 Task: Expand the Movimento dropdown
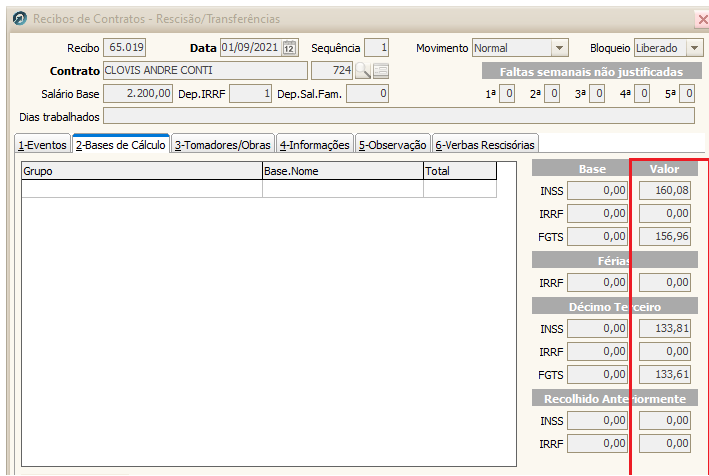point(559,48)
